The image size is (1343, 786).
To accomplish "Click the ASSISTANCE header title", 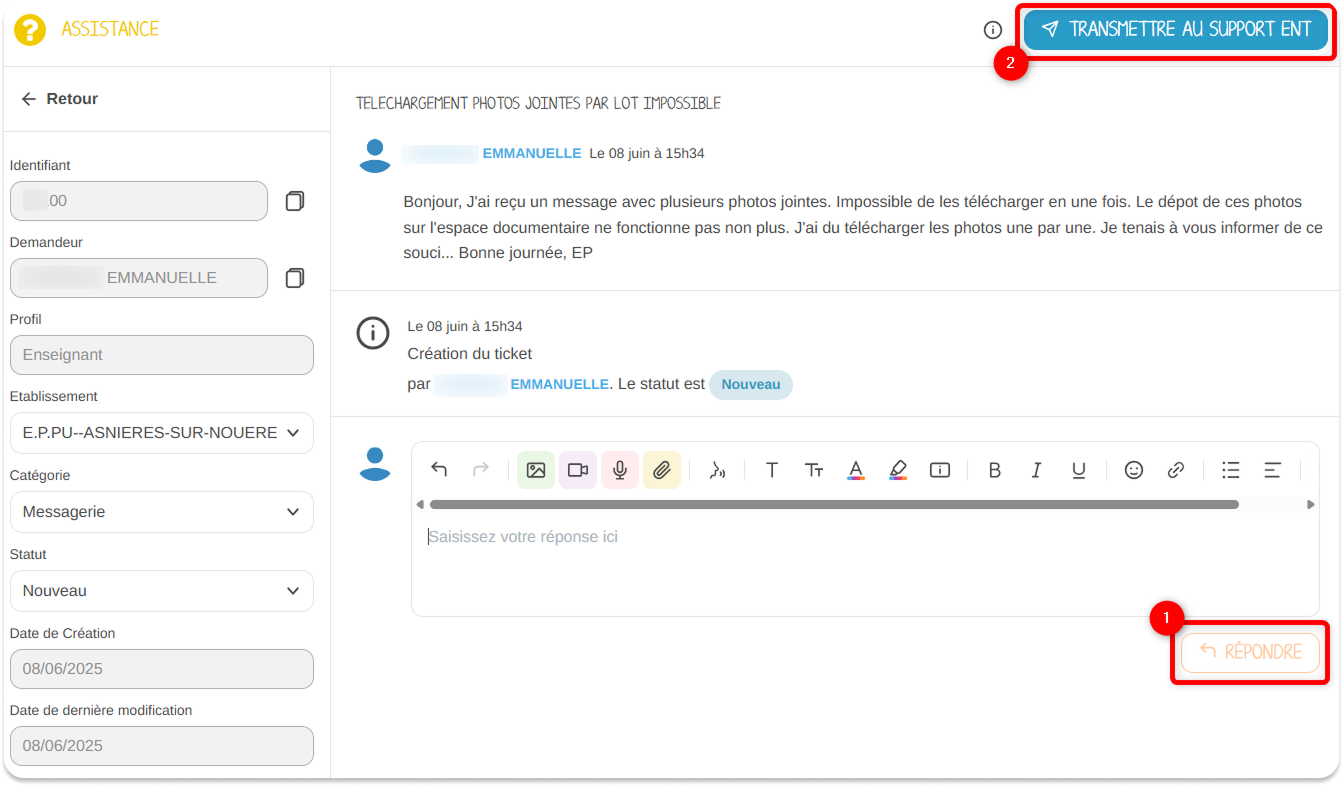I will (x=110, y=29).
